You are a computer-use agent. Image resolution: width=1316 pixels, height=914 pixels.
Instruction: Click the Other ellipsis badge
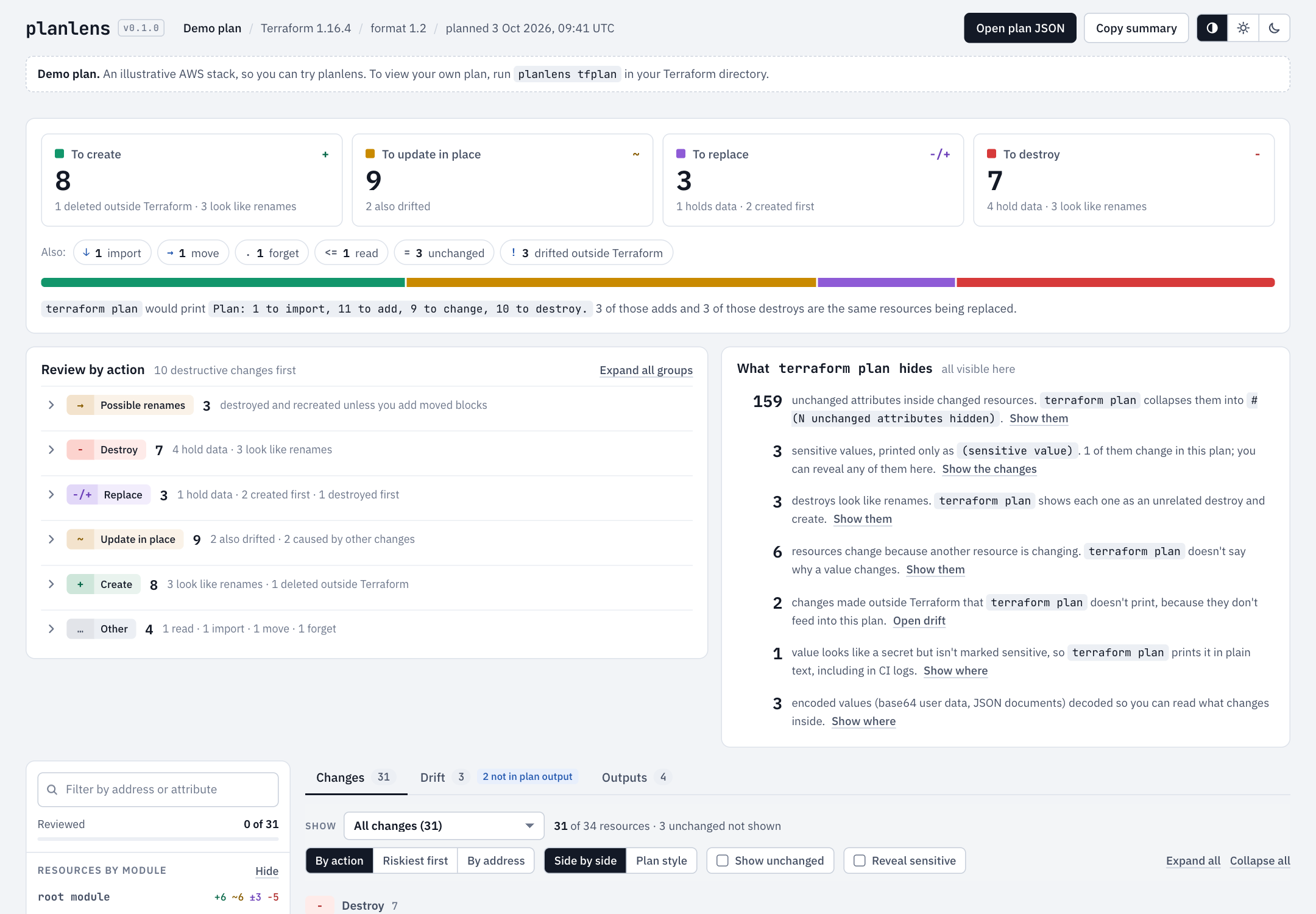(x=80, y=629)
